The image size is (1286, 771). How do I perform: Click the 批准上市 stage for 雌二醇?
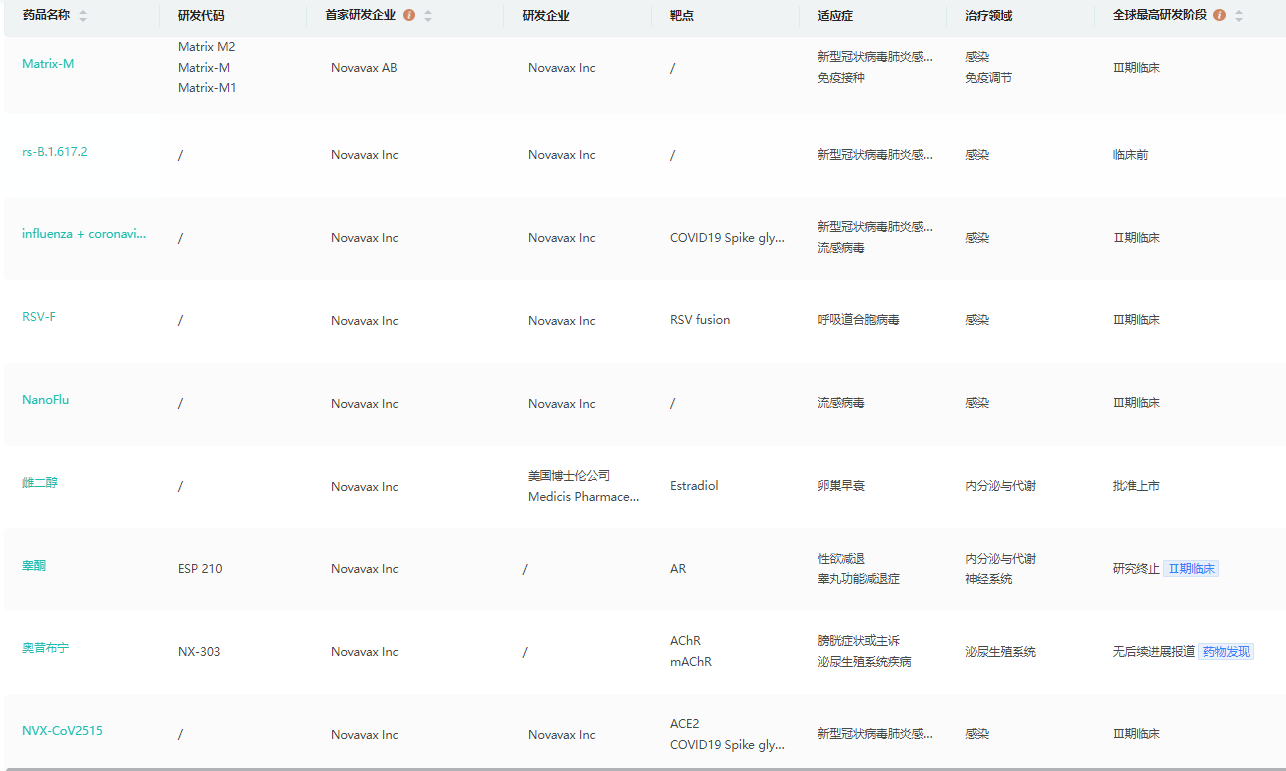click(1136, 486)
